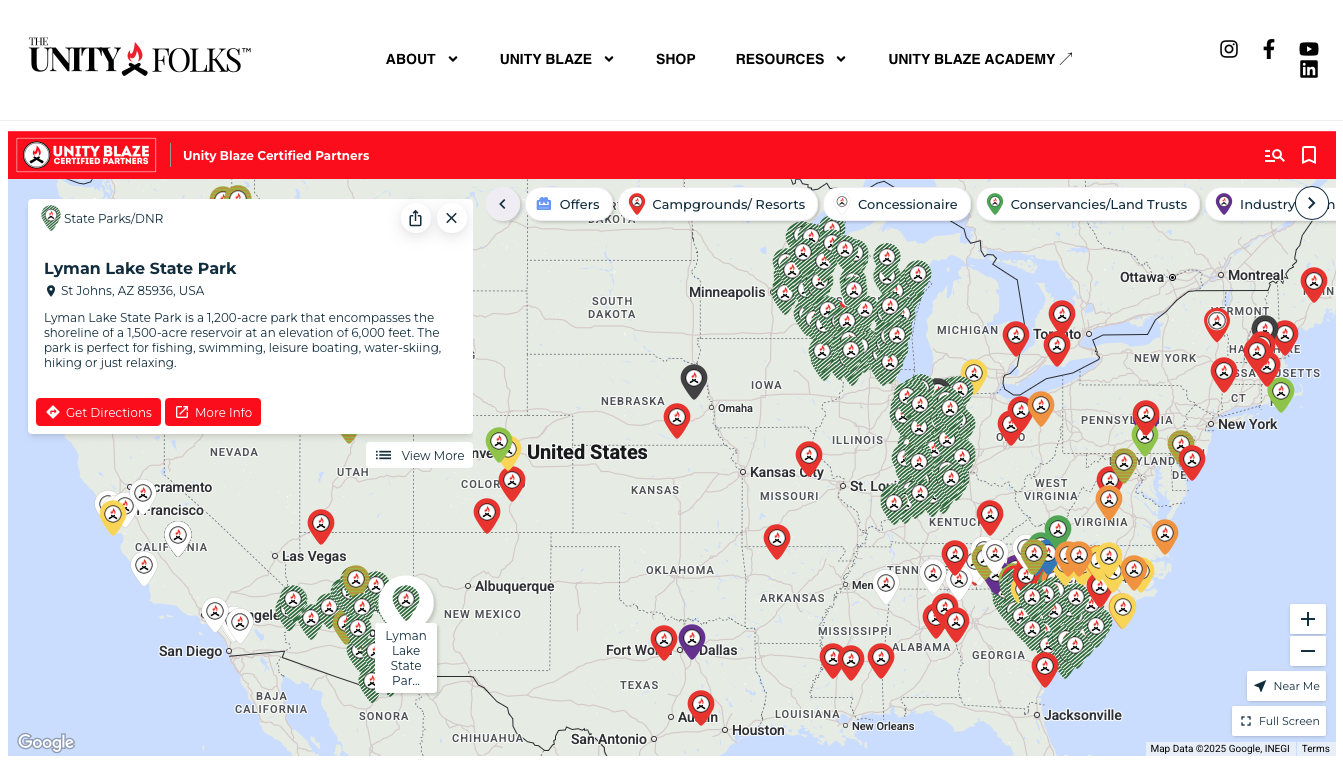Click The Unity Folks logo
Viewport: 1343px width, 763px height.
coord(140,58)
